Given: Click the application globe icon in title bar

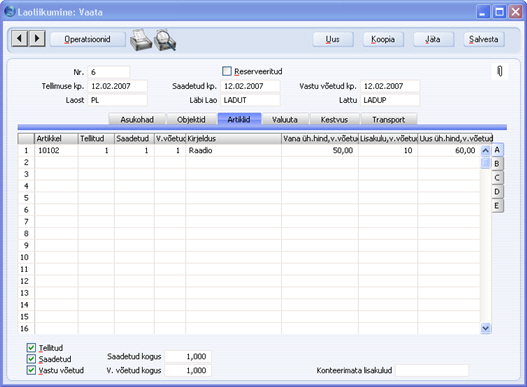Looking at the screenshot, I should (9, 11).
